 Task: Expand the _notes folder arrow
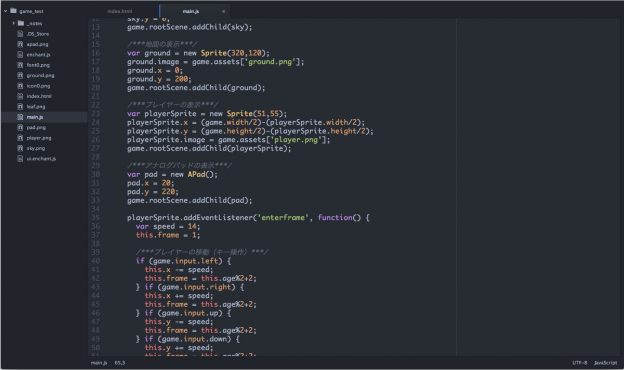(14, 23)
